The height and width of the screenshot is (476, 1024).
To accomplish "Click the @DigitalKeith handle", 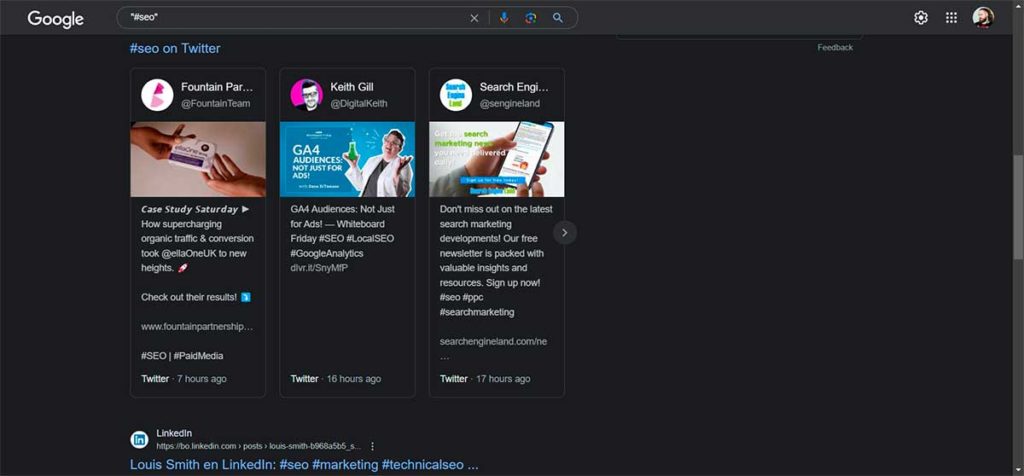I will [x=359, y=103].
